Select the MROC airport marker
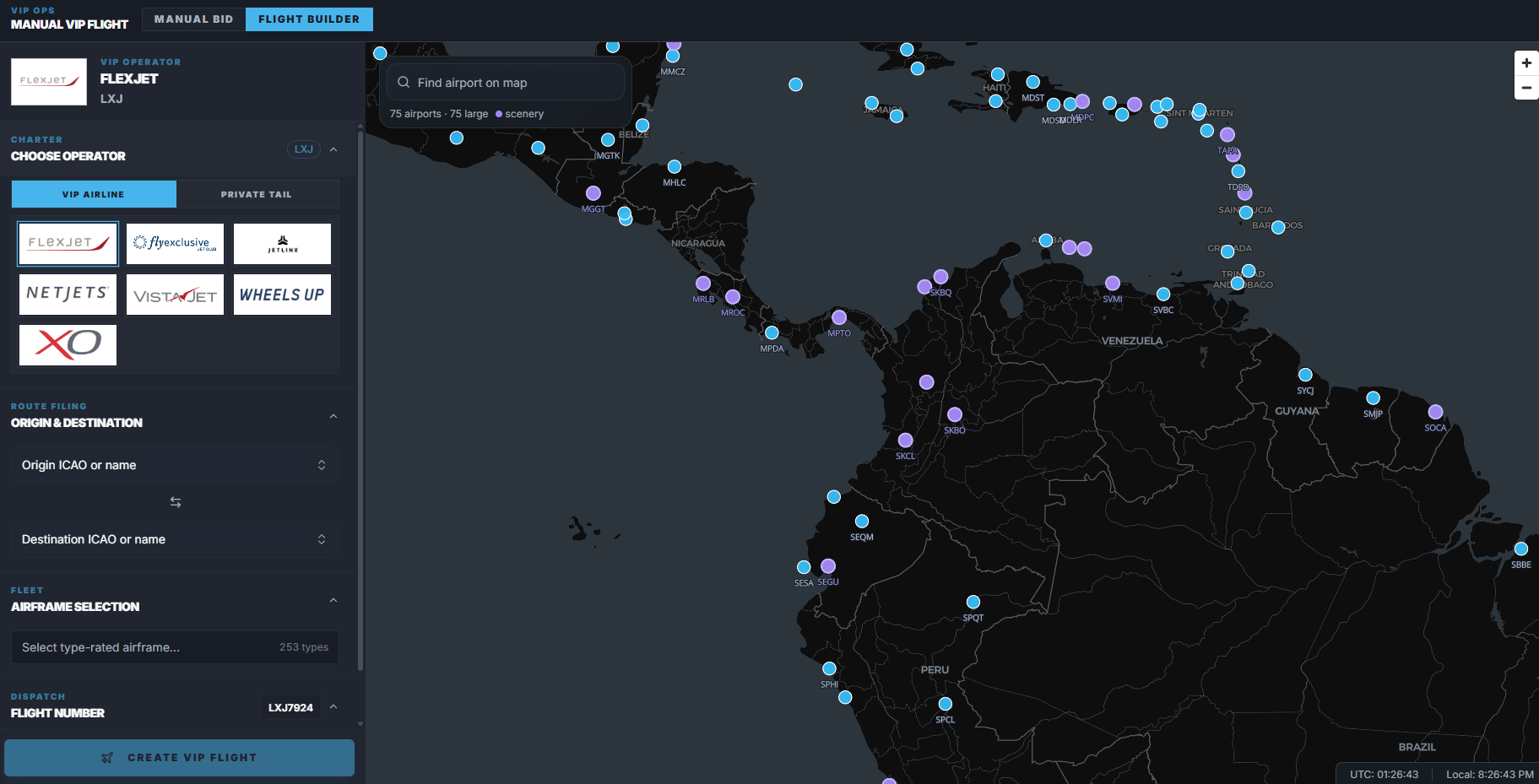The image size is (1539, 784). pyautogui.click(x=733, y=297)
